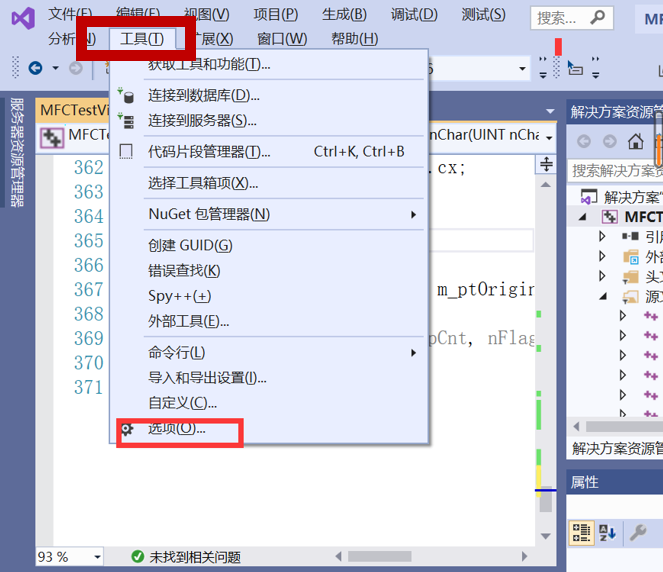This screenshot has width=663, height=572.
Task: Click the solution icon in Solution Explorer
Action: click(x=589, y=197)
